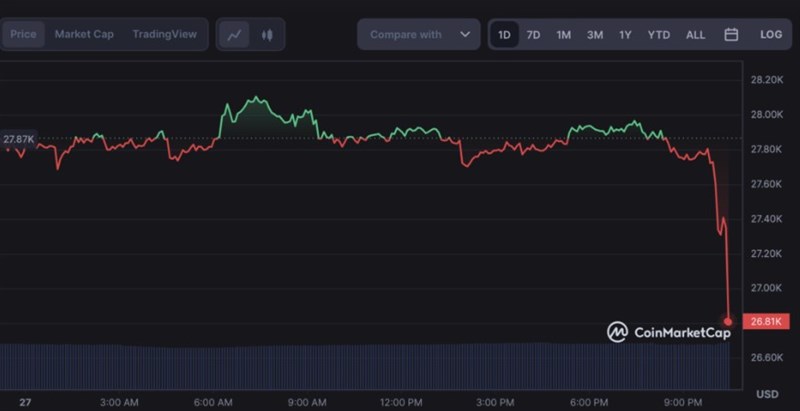Click the red 26.81K current price label
Image resolution: width=800 pixels, height=411 pixels.
coord(769,321)
